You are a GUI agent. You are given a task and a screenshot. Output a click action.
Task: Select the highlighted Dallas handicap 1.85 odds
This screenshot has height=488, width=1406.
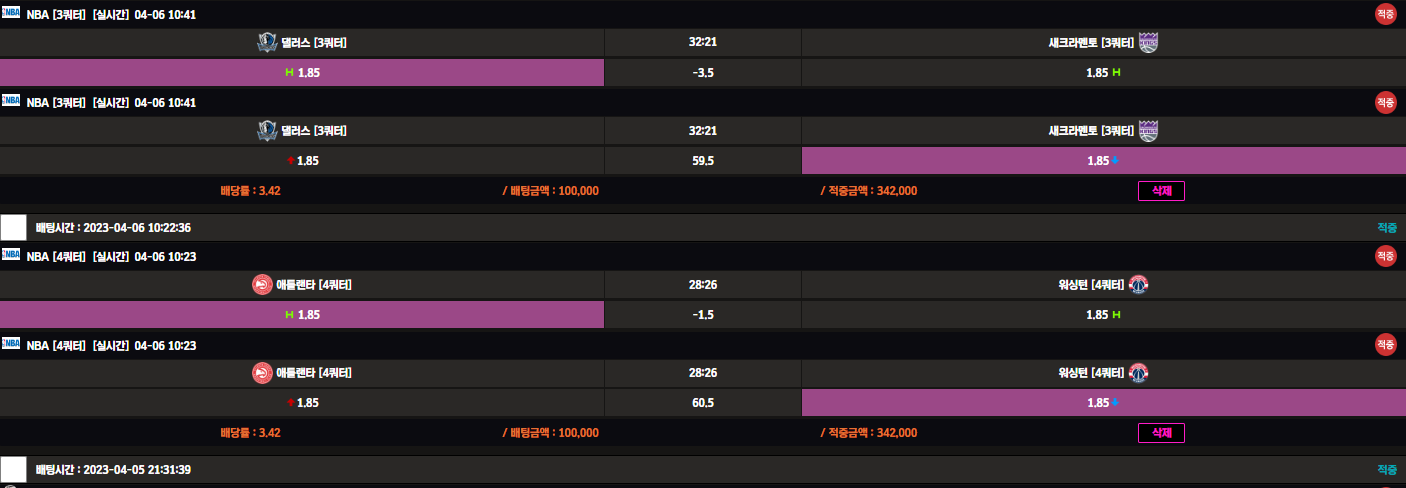click(x=302, y=73)
